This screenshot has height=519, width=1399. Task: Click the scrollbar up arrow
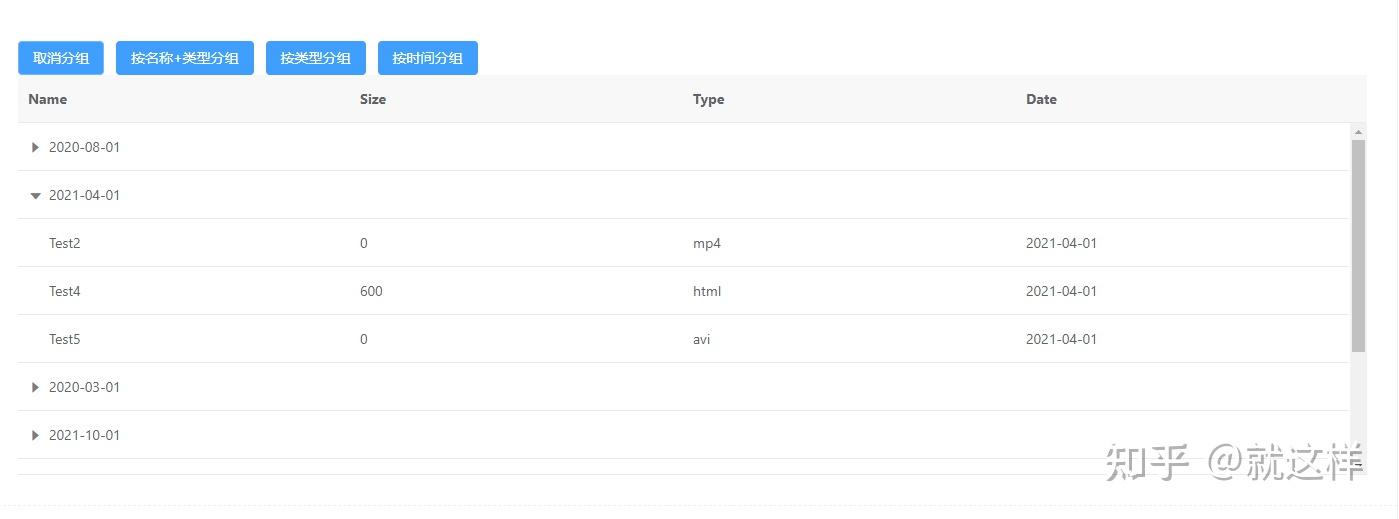1358,131
